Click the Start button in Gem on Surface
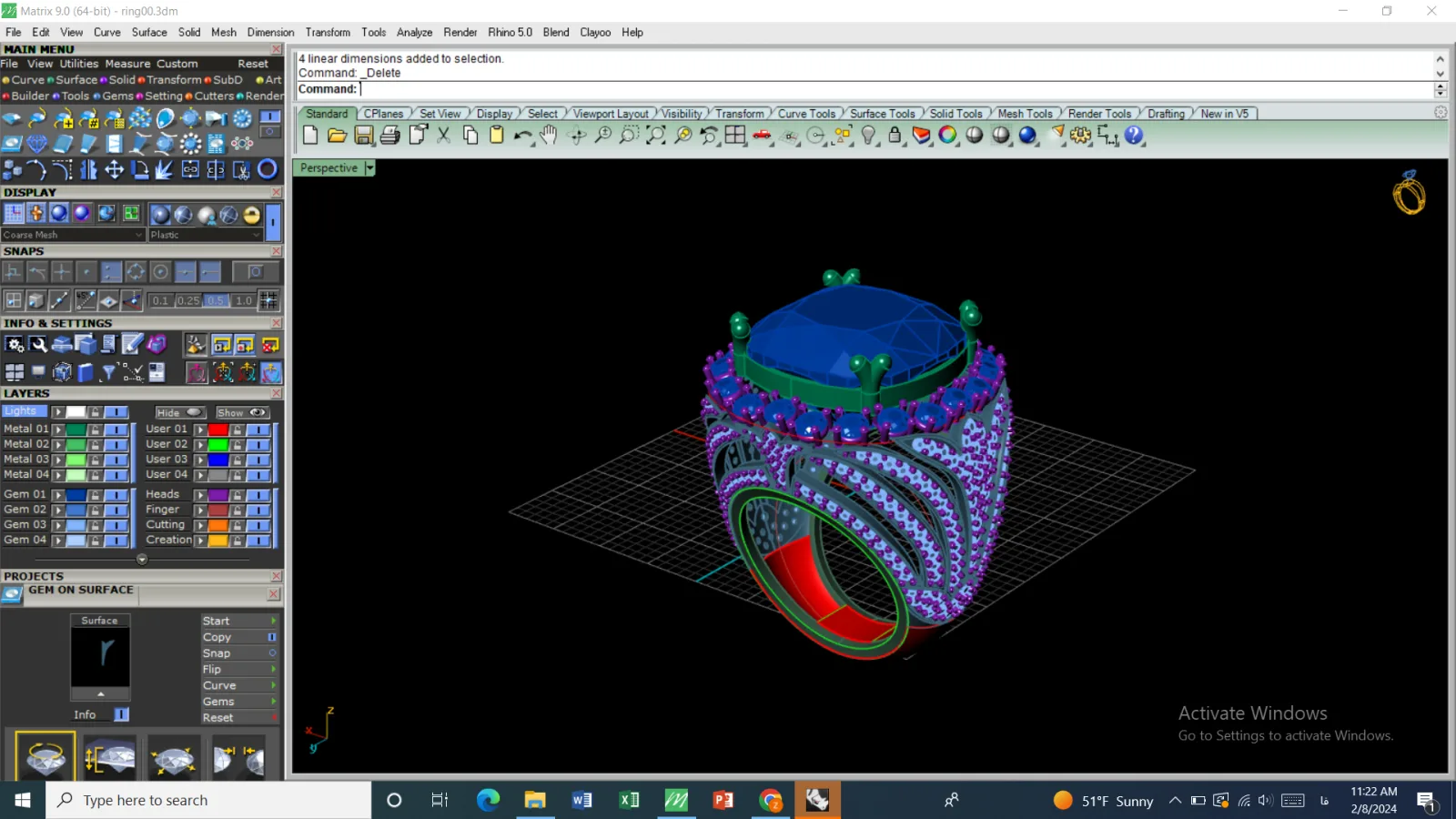 (239, 621)
